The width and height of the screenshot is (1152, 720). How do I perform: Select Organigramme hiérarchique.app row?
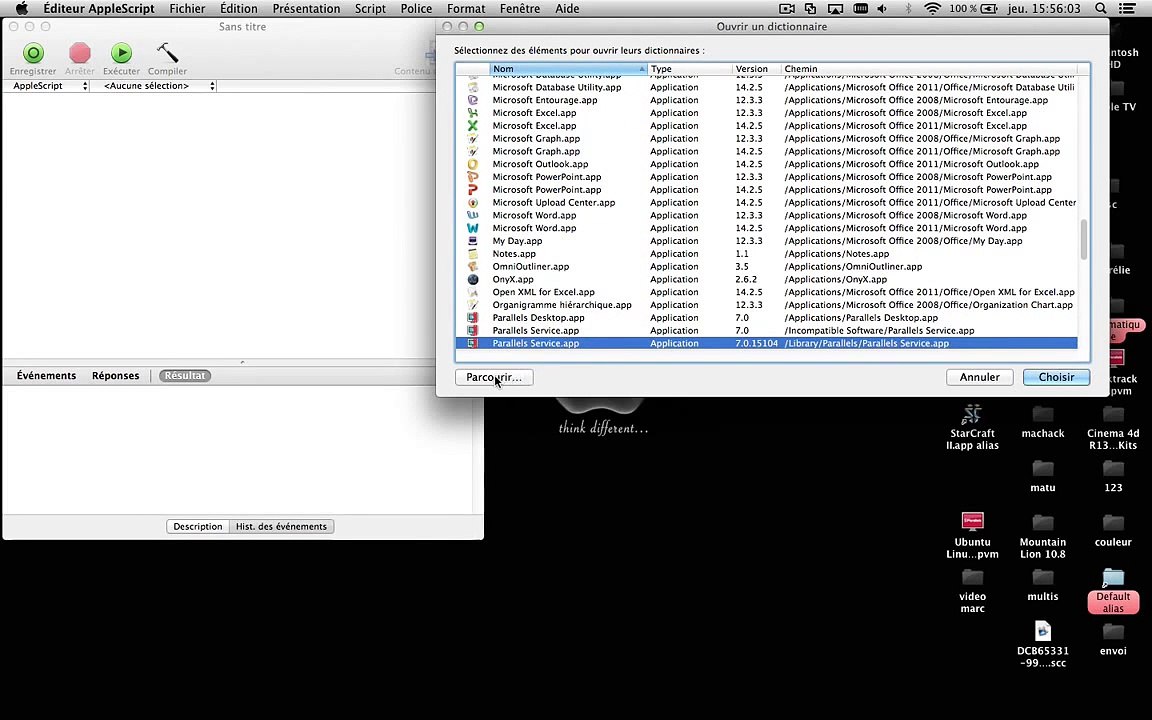766,305
